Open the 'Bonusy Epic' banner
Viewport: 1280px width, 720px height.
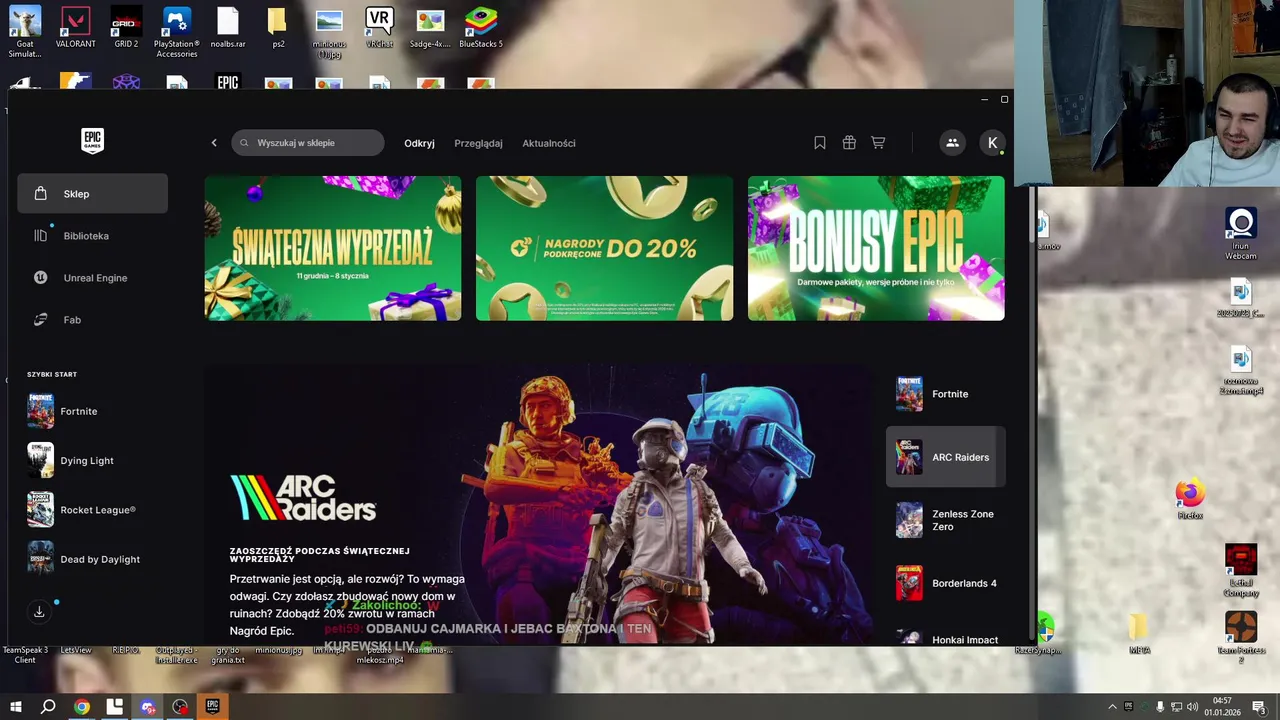876,248
